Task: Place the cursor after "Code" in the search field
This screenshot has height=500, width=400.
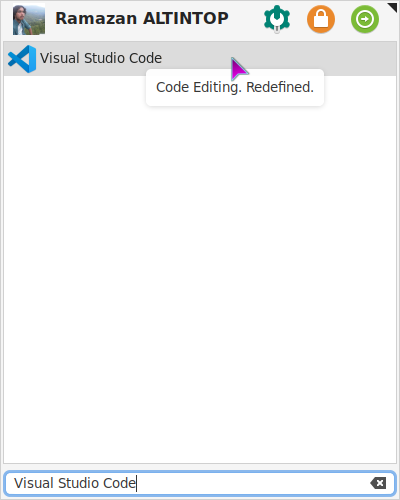Action: pyautogui.click(x=136, y=483)
